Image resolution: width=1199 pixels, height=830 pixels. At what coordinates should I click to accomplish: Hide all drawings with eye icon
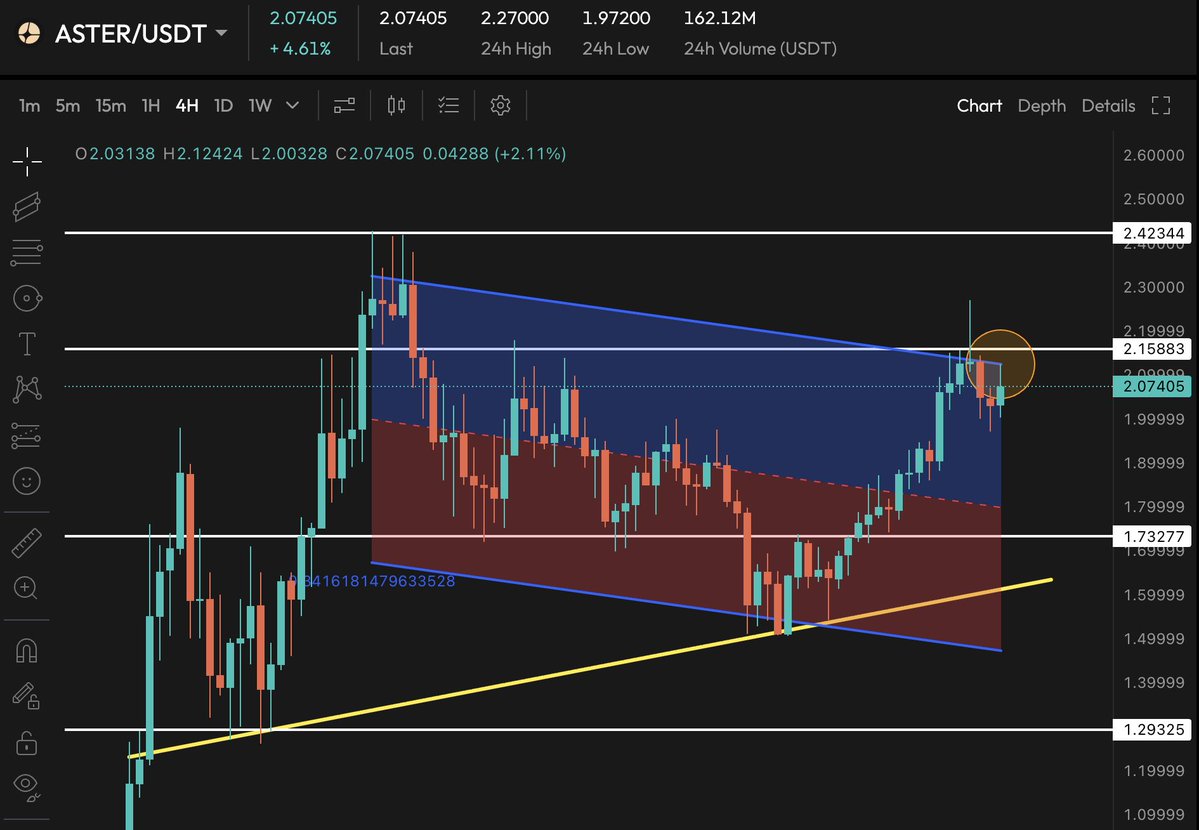tap(27, 786)
